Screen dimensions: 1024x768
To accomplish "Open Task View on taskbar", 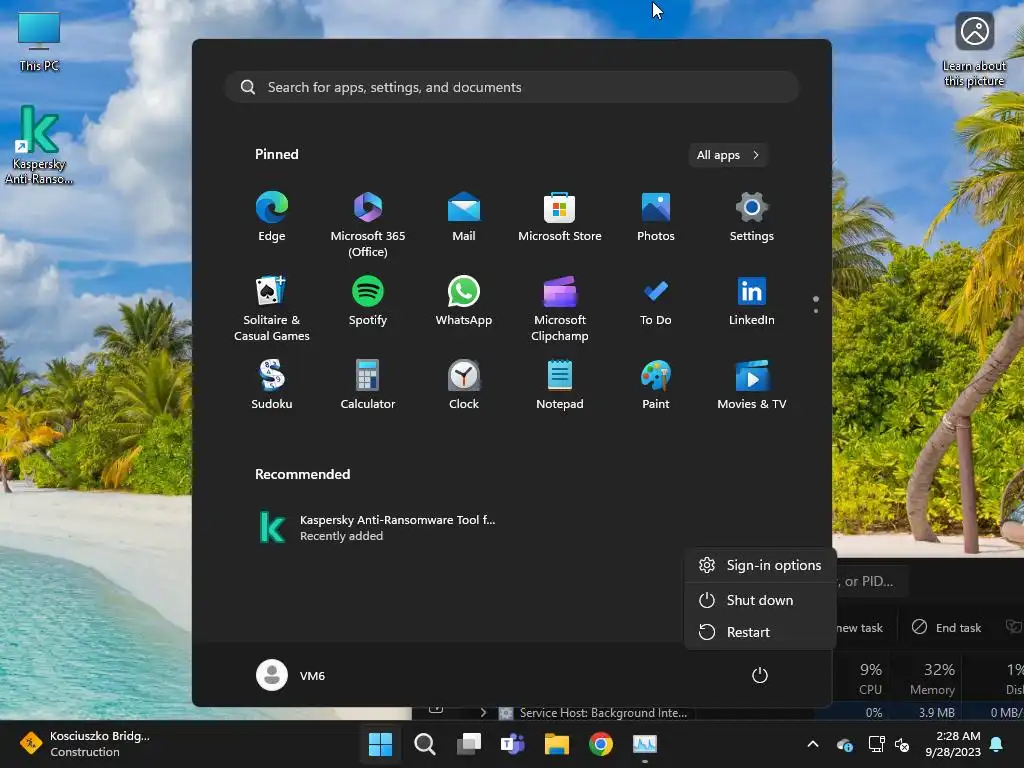I will pos(469,744).
